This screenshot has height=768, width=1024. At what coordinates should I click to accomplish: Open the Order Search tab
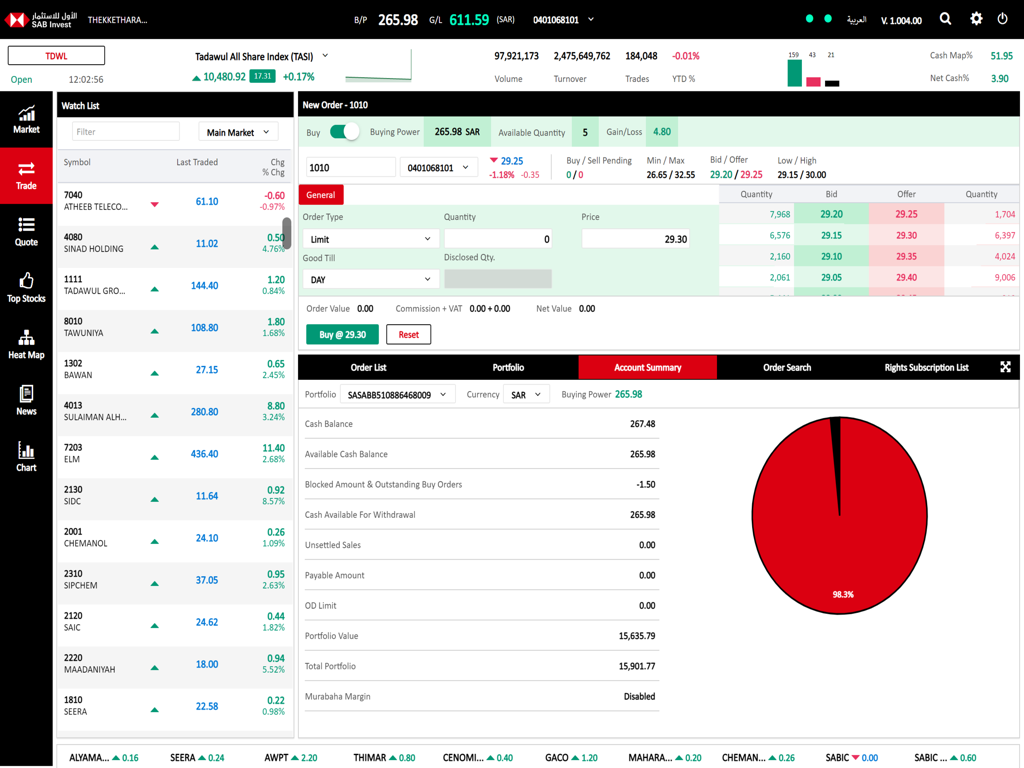(787, 367)
